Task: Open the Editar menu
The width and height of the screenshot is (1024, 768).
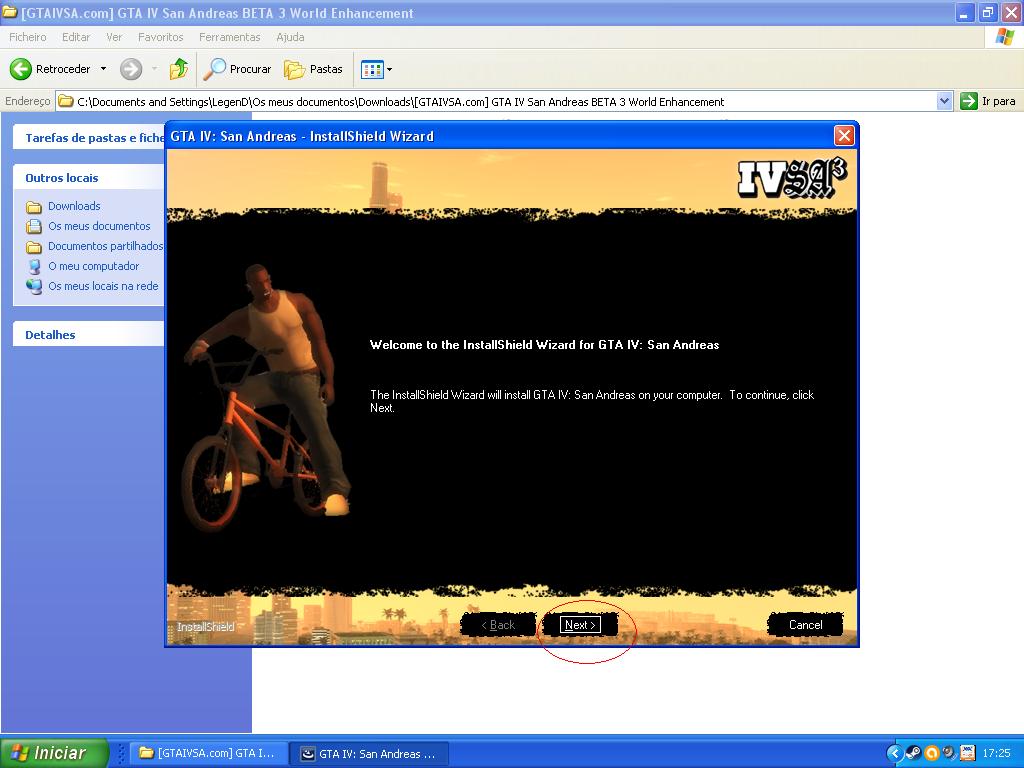Action: click(x=76, y=37)
